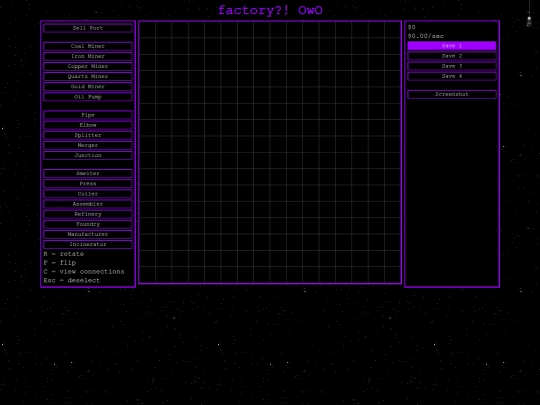Click the 'R = rotate' hint
540x405 pixels.
[64, 254]
